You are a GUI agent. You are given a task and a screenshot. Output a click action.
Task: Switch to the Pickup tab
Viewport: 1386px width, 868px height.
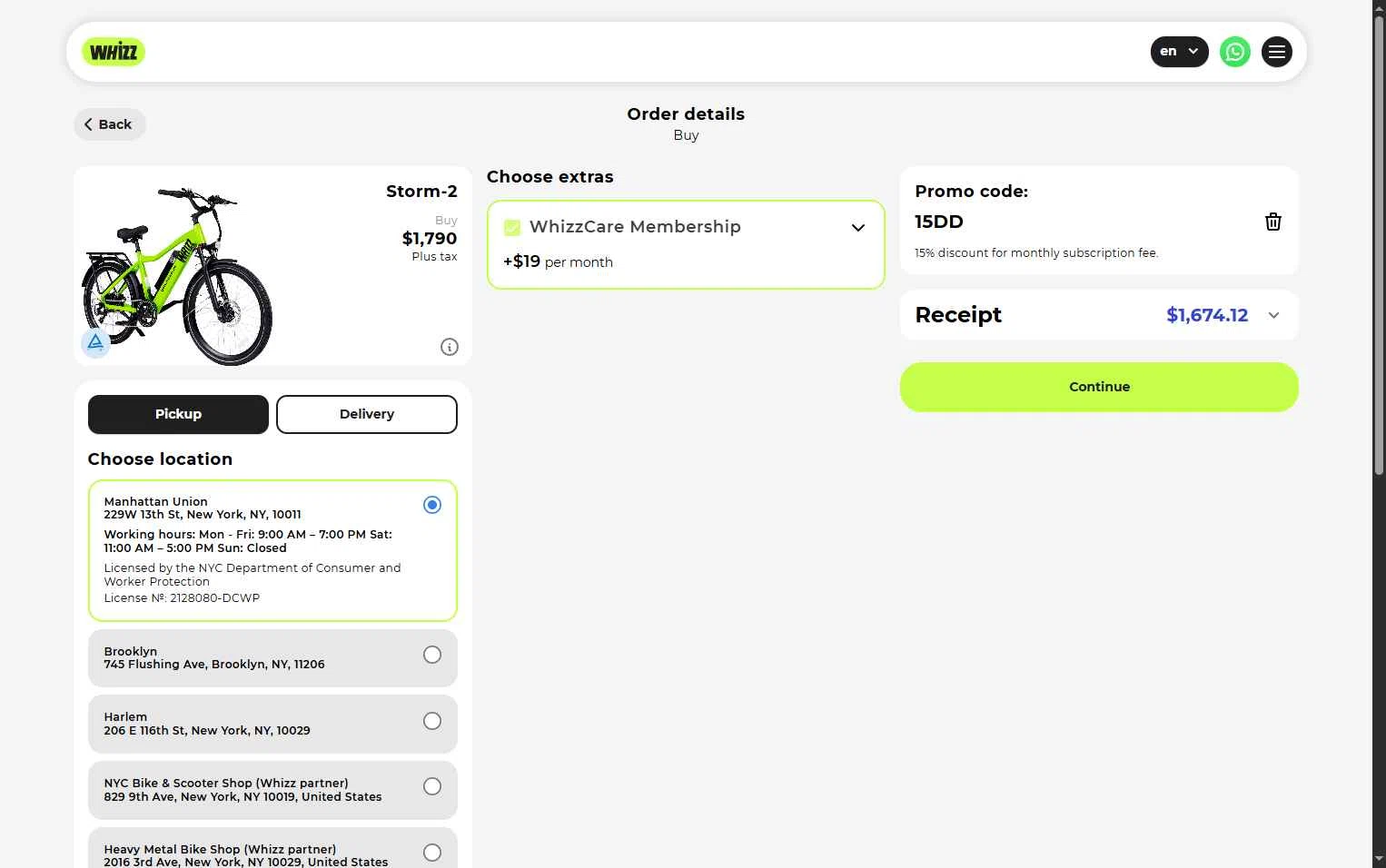tap(178, 414)
